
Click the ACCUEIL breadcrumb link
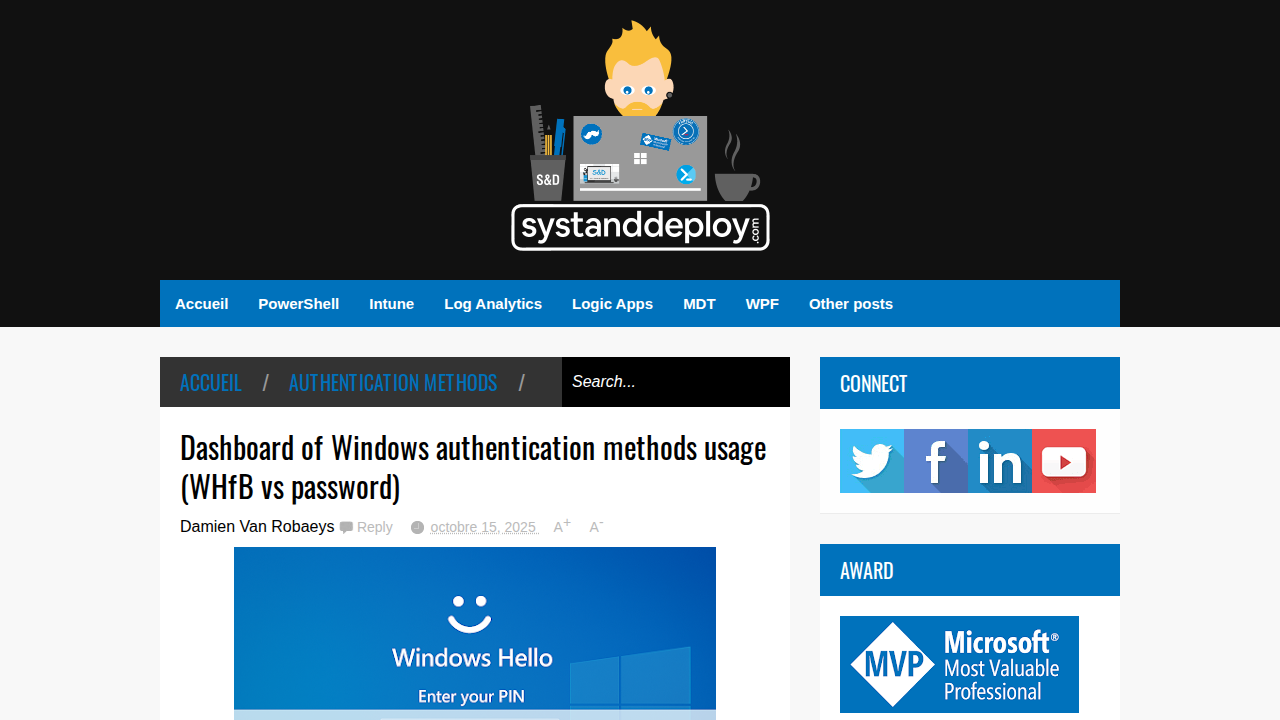211,383
